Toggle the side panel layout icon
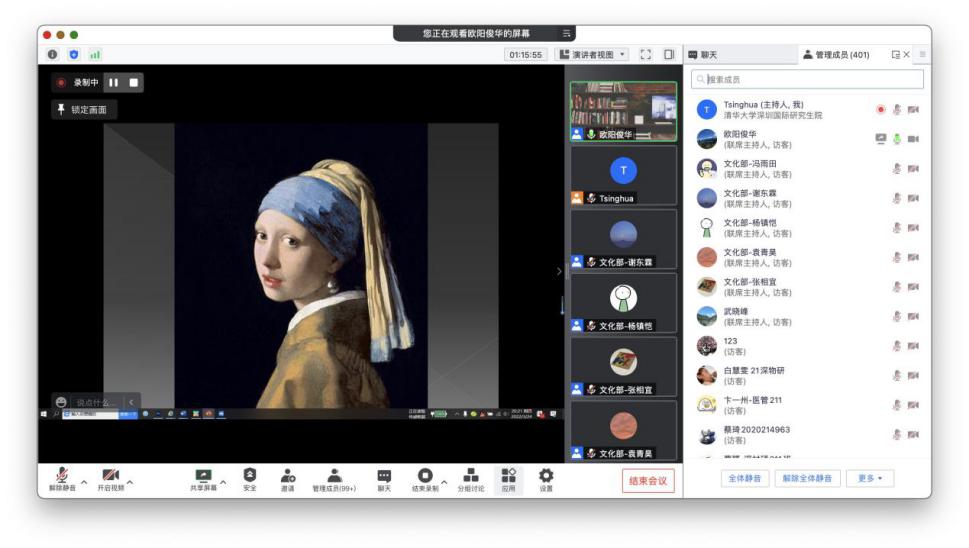The image size is (969, 548). coord(669,54)
